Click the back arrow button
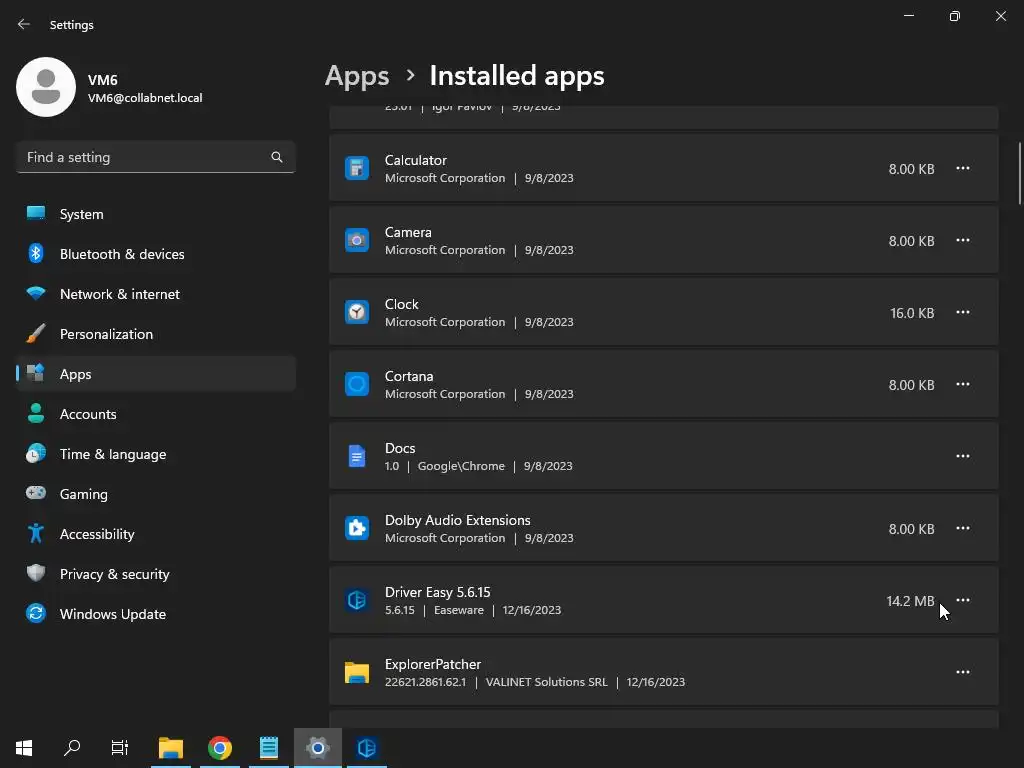This screenshot has width=1024, height=768. pos(24,24)
